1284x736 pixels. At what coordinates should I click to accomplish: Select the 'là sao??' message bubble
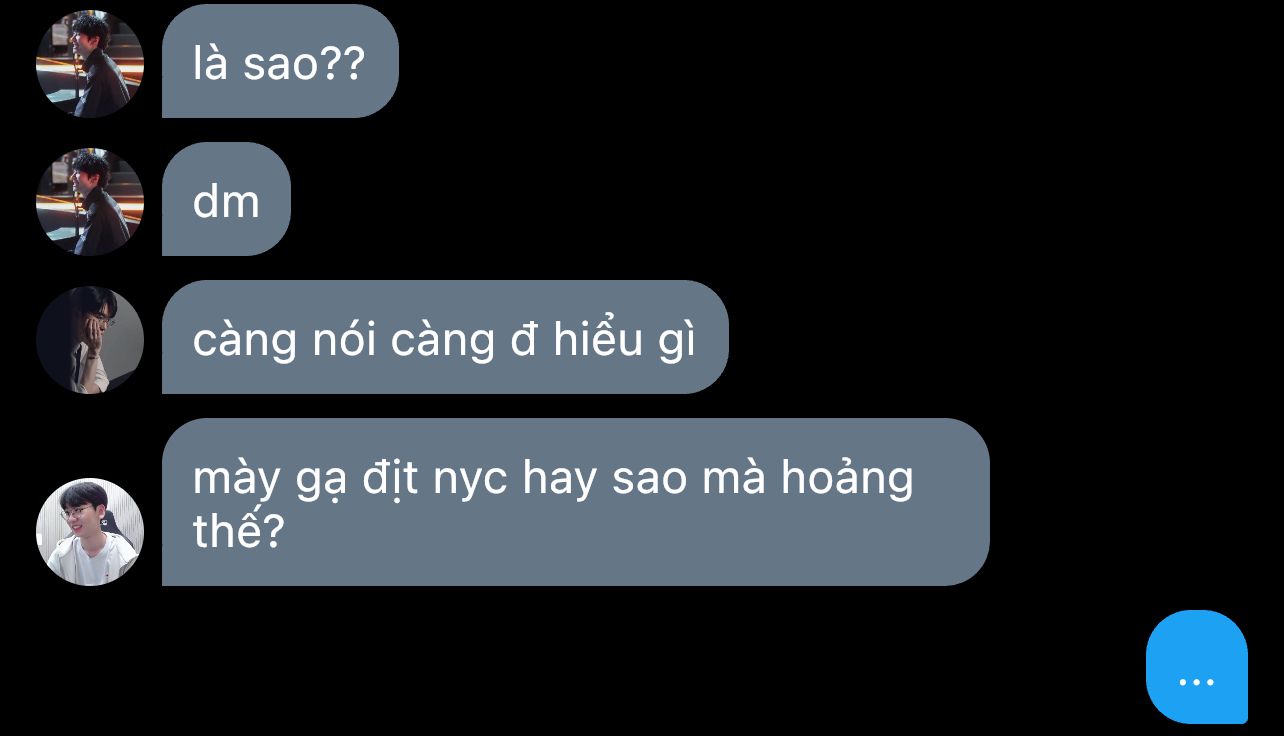pos(280,61)
